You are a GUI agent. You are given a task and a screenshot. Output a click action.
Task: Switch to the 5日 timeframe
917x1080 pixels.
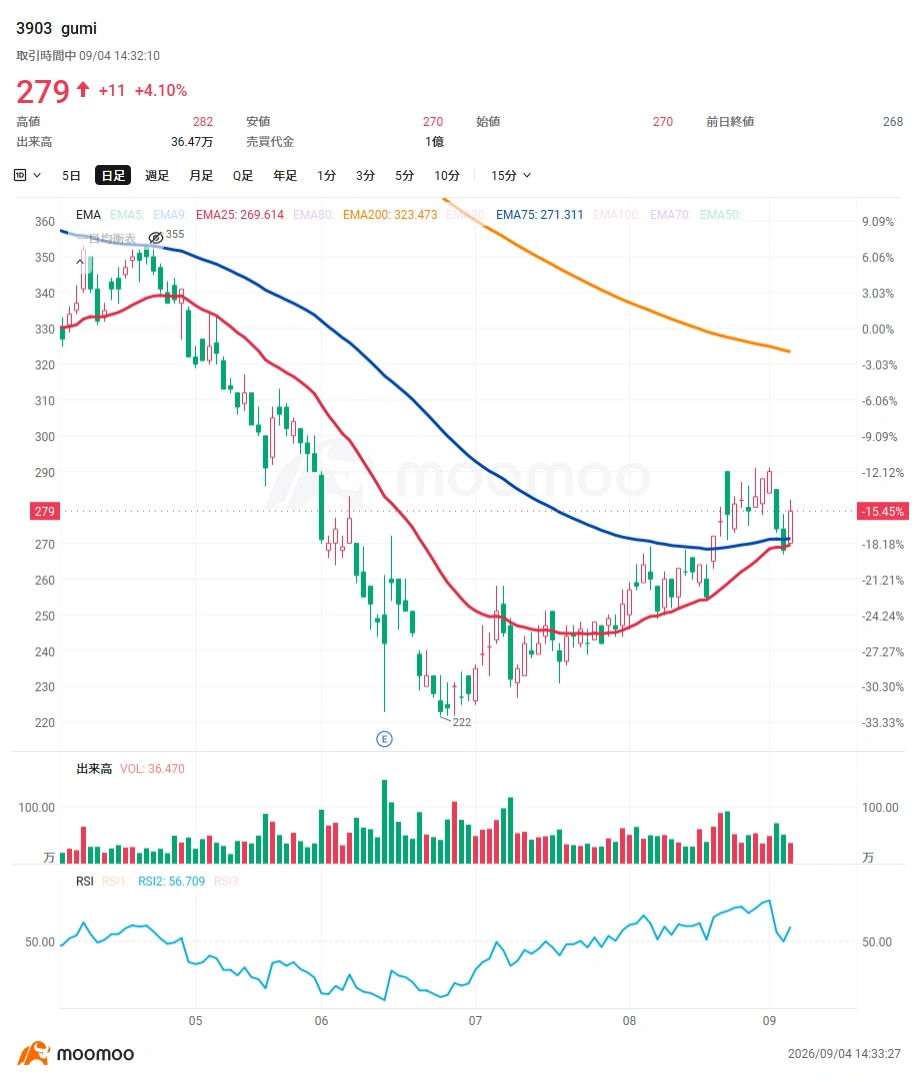click(71, 176)
